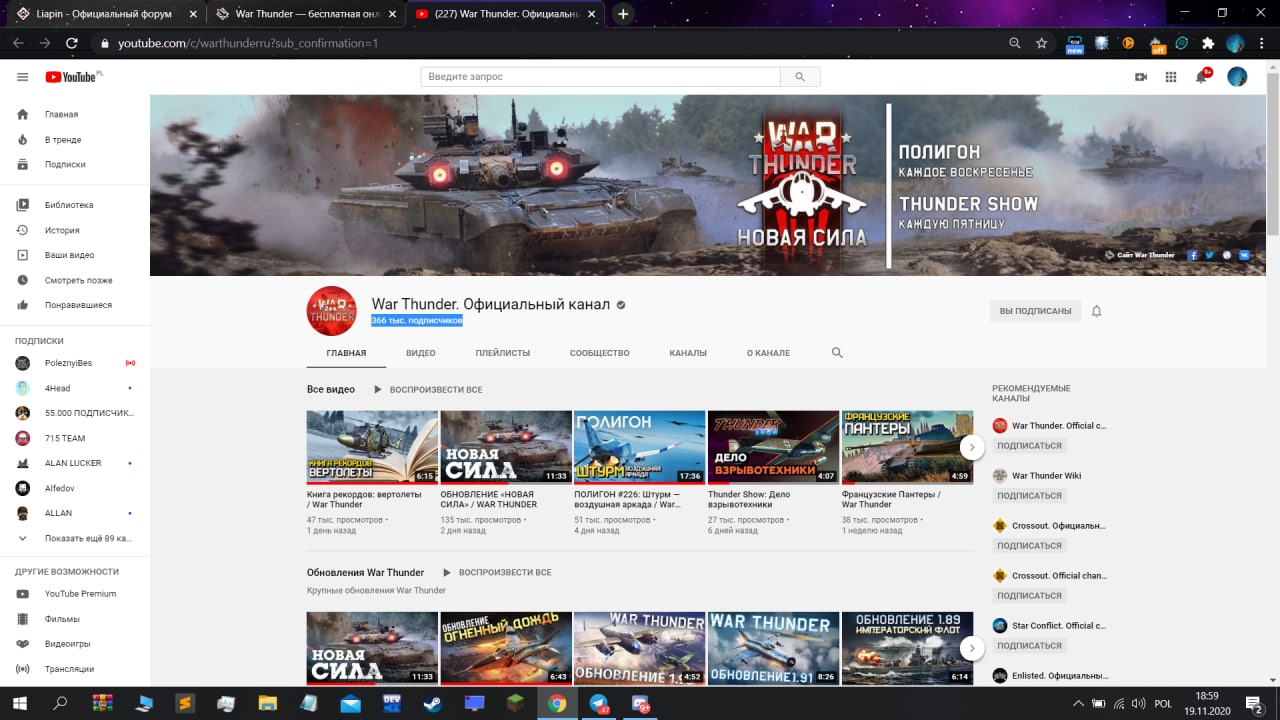
Task: Subscribe to War Thunder Wiki channel
Action: tap(1029, 495)
